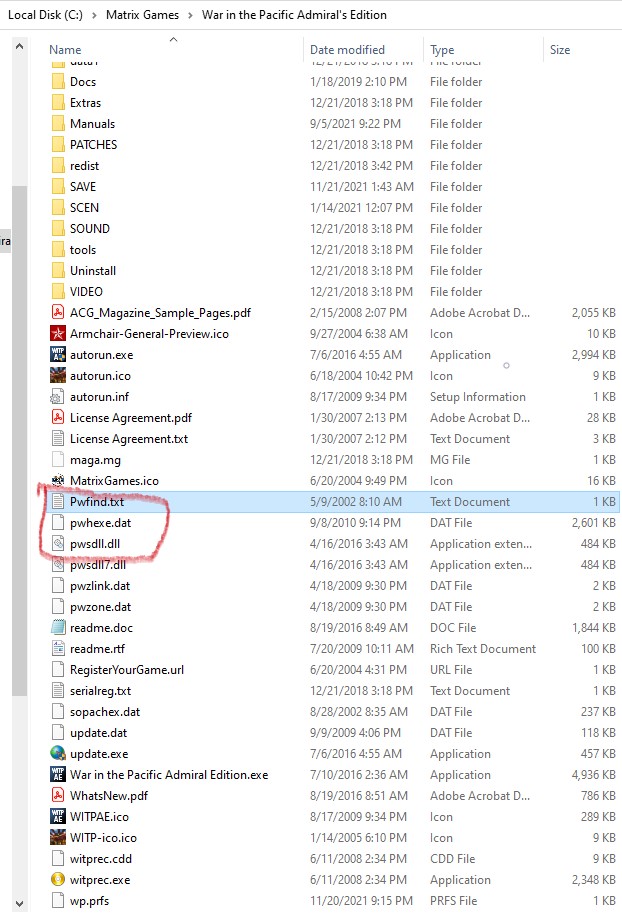Expand the chevron after Local Disk (C:)
Image resolution: width=622 pixels, height=913 pixels.
click(94, 15)
